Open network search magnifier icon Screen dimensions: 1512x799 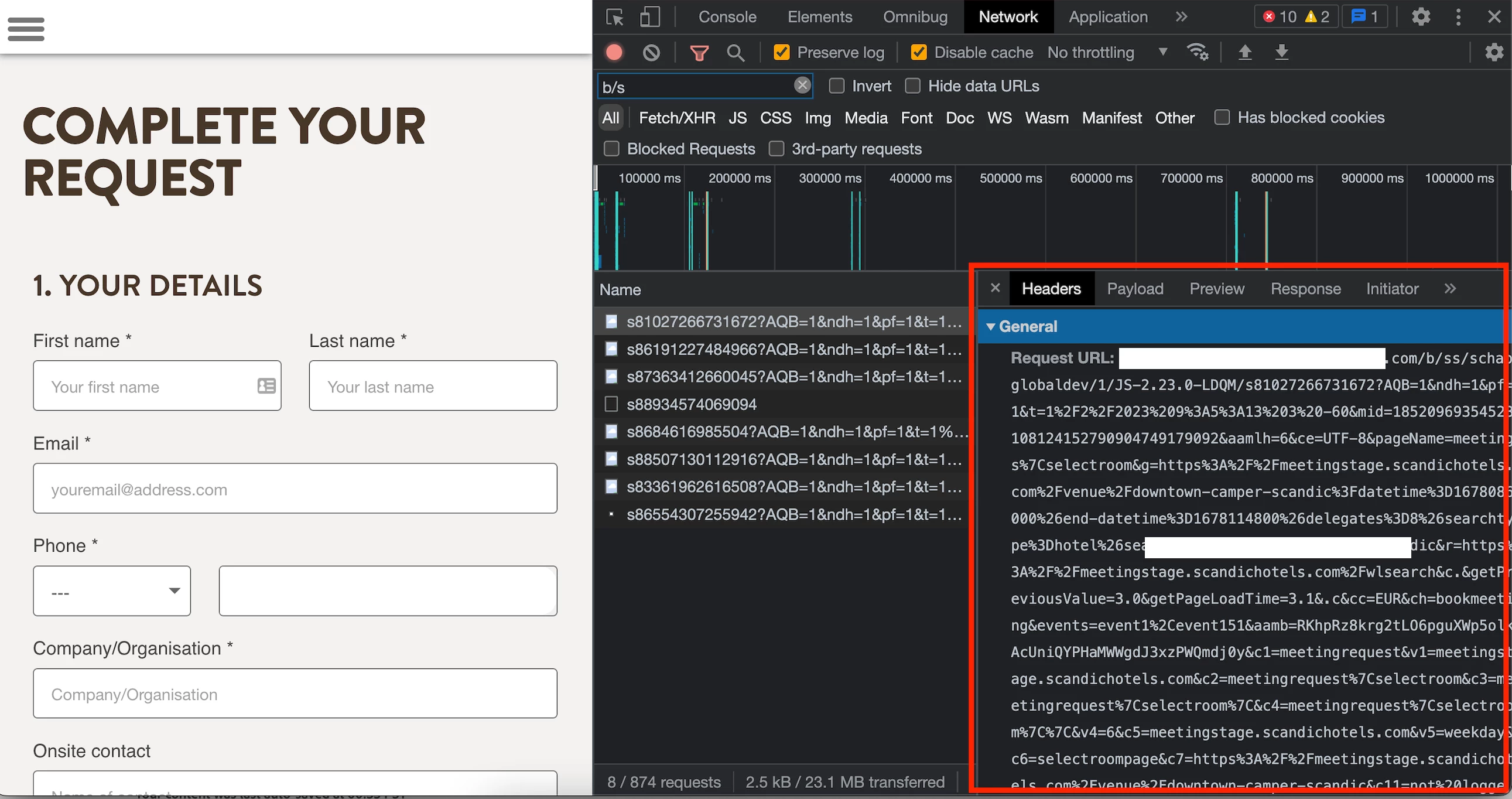click(736, 53)
